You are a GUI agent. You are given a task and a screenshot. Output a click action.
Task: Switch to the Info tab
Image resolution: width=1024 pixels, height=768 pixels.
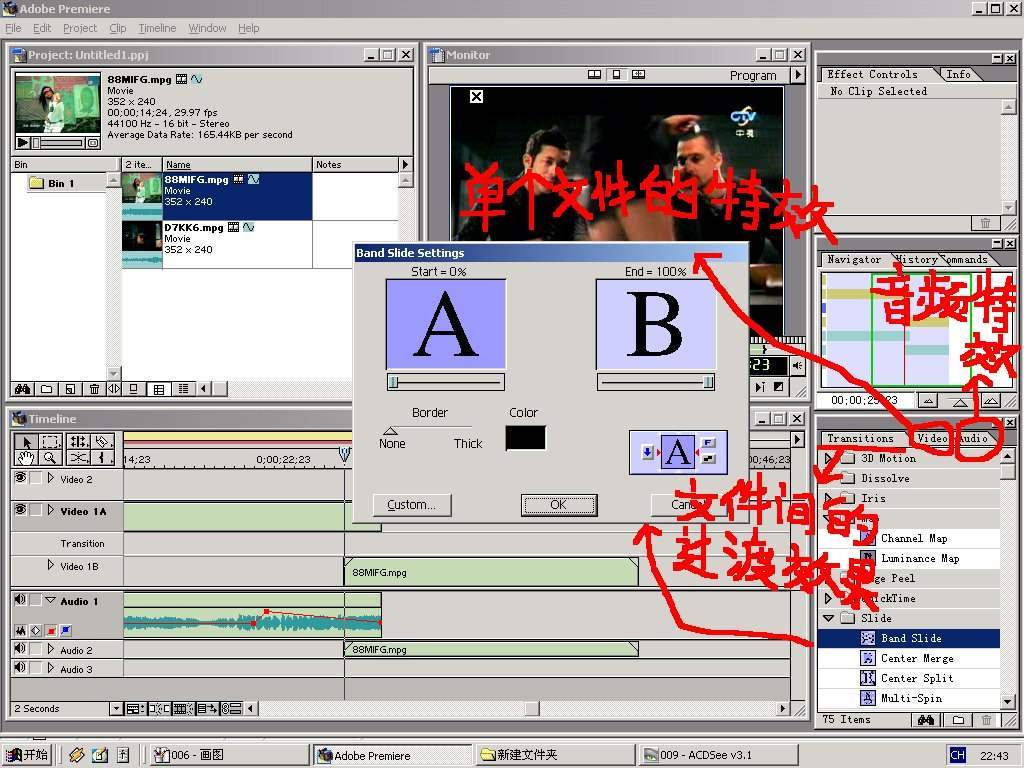(x=958, y=74)
